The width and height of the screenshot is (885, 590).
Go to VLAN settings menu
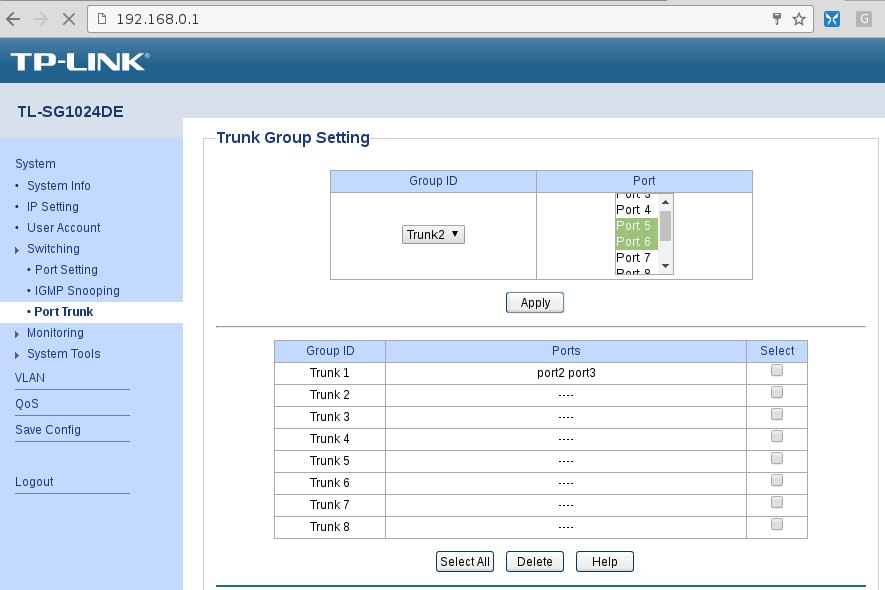[x=30, y=378]
